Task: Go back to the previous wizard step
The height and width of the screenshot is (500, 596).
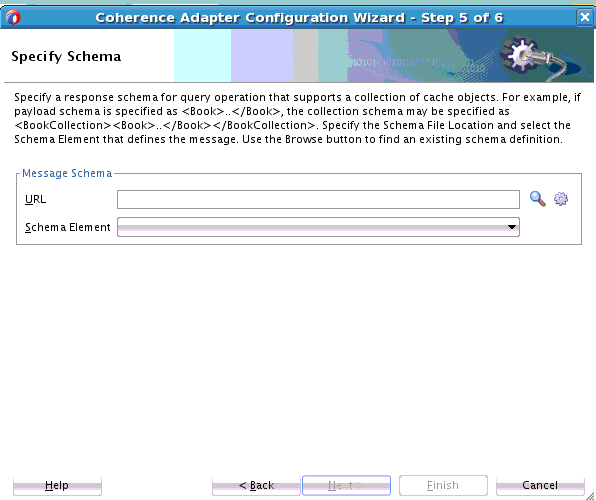Action: [x=256, y=485]
